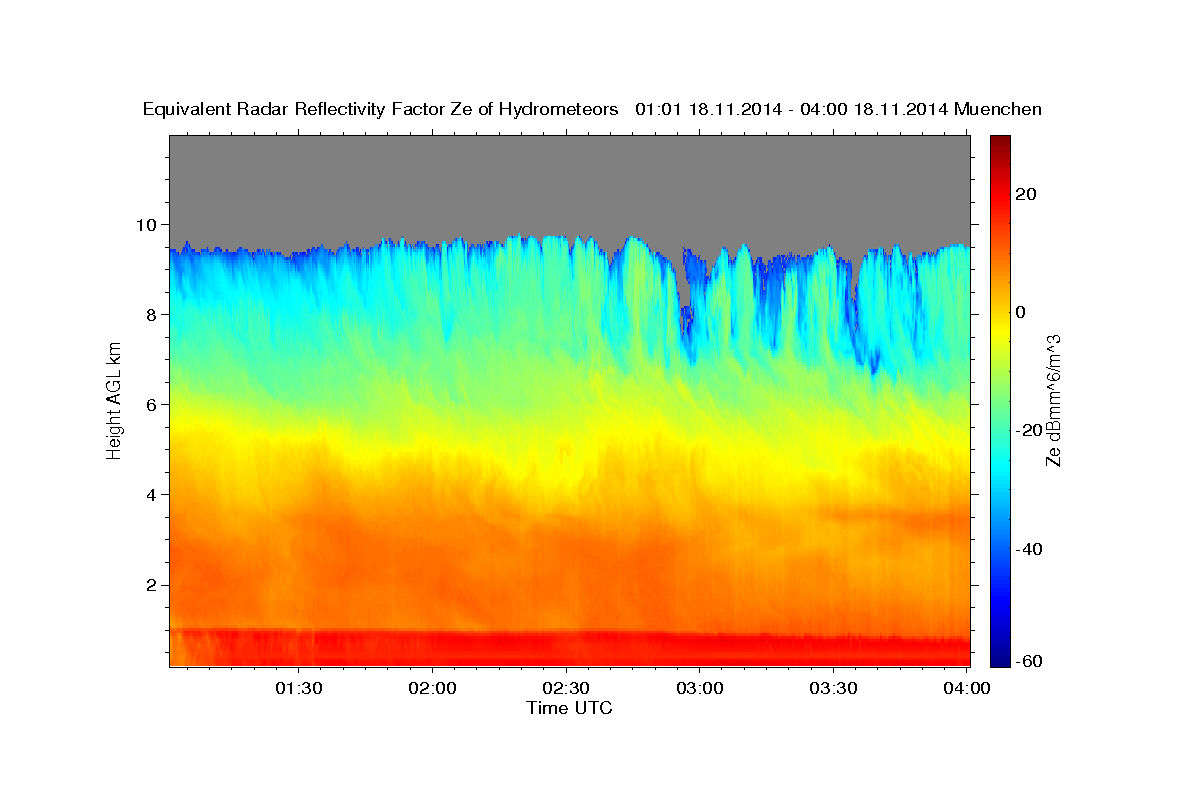Click the '03:30' time tick label
Viewport: 1200px width, 800px height.
tap(833, 688)
